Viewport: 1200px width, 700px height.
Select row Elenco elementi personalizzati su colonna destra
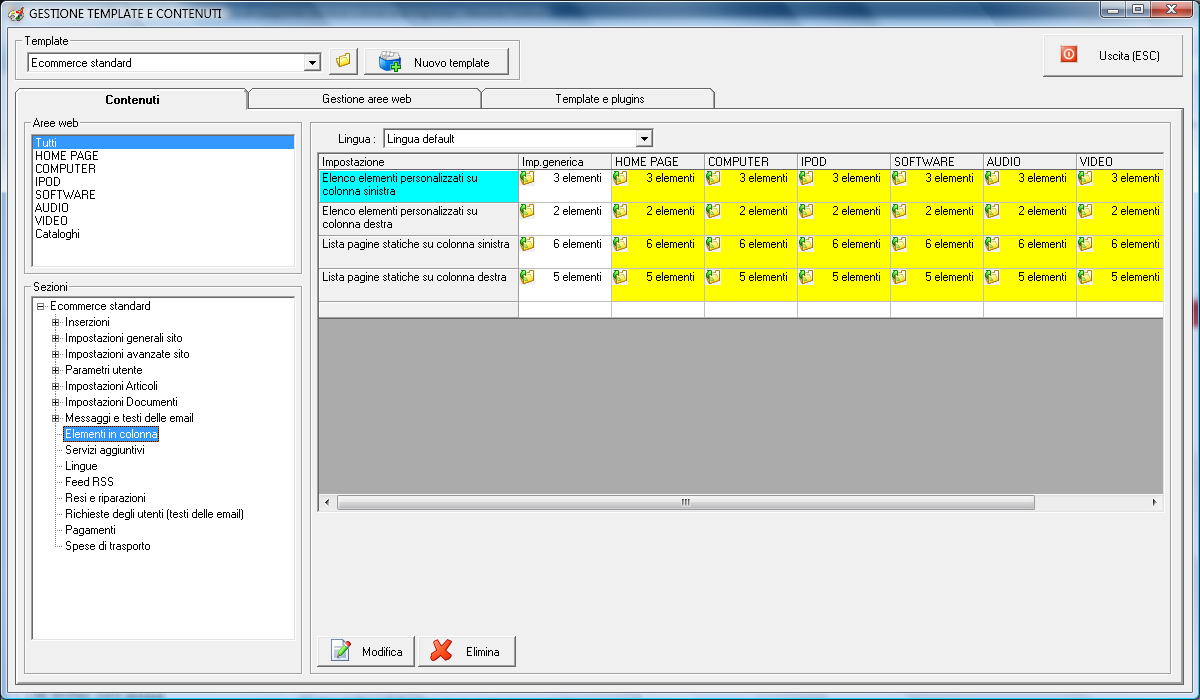[418, 219]
